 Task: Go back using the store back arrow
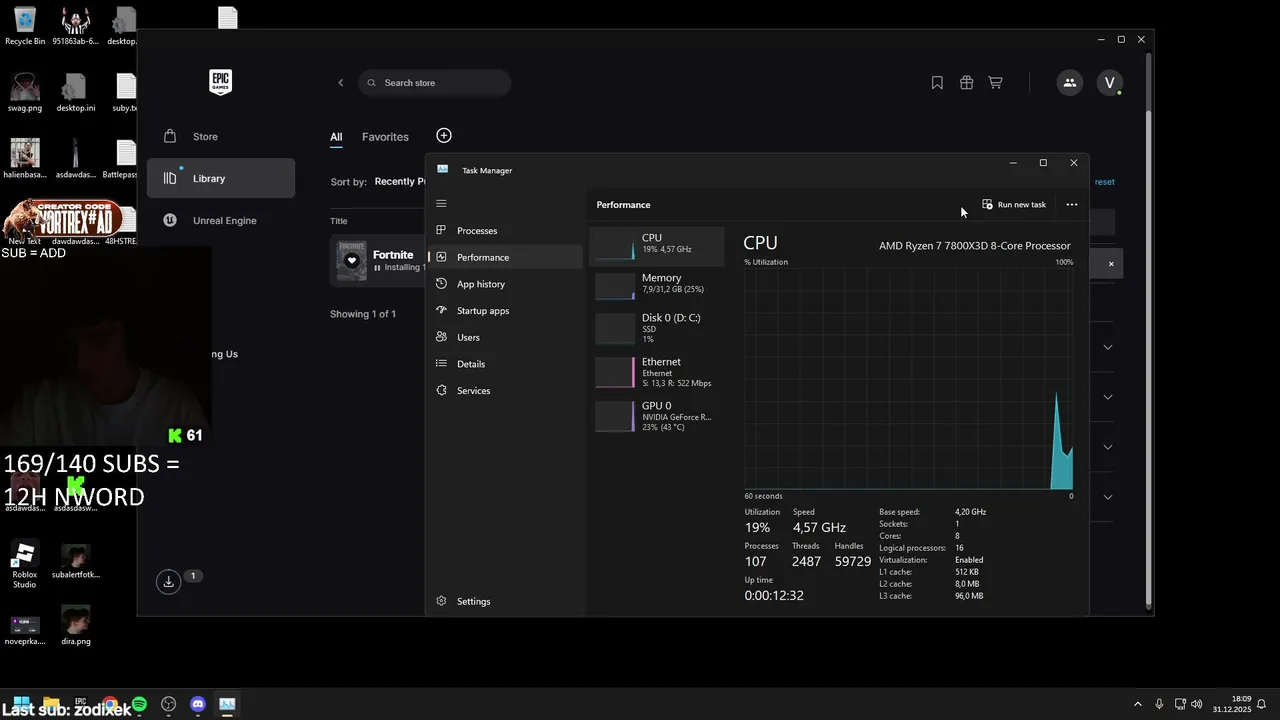pos(340,83)
